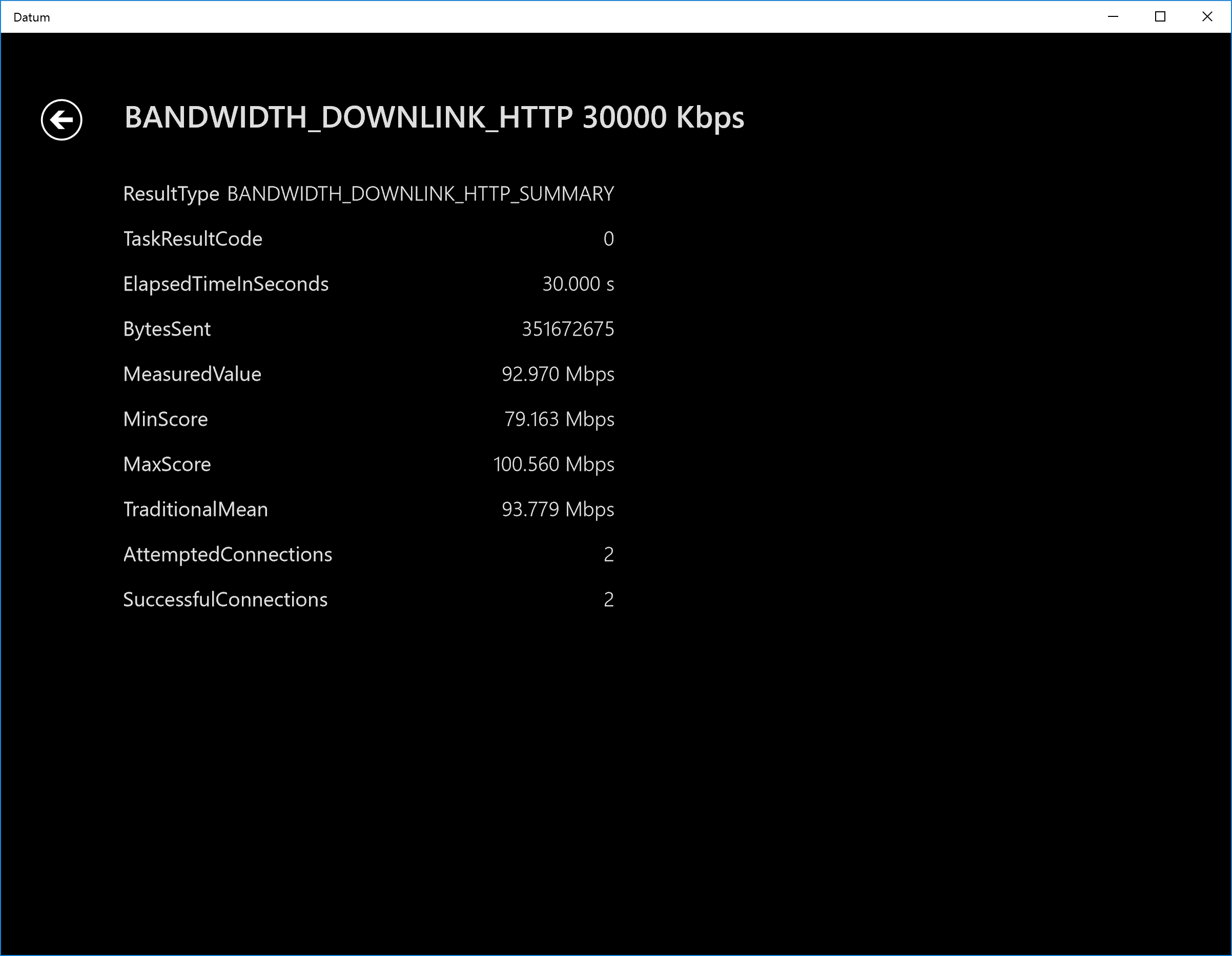Screen dimensions: 1232x956
Task: Click the TaskResultCode label
Action: tap(192, 239)
